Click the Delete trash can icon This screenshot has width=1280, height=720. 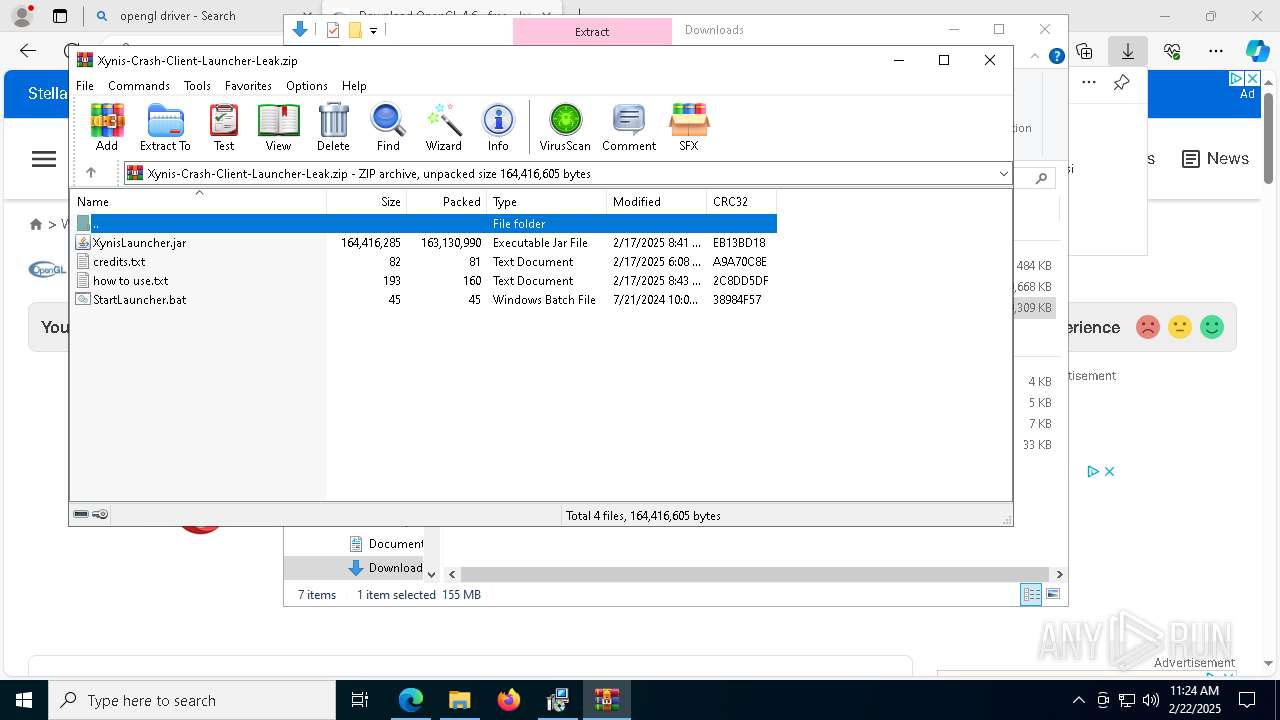pyautogui.click(x=333, y=127)
